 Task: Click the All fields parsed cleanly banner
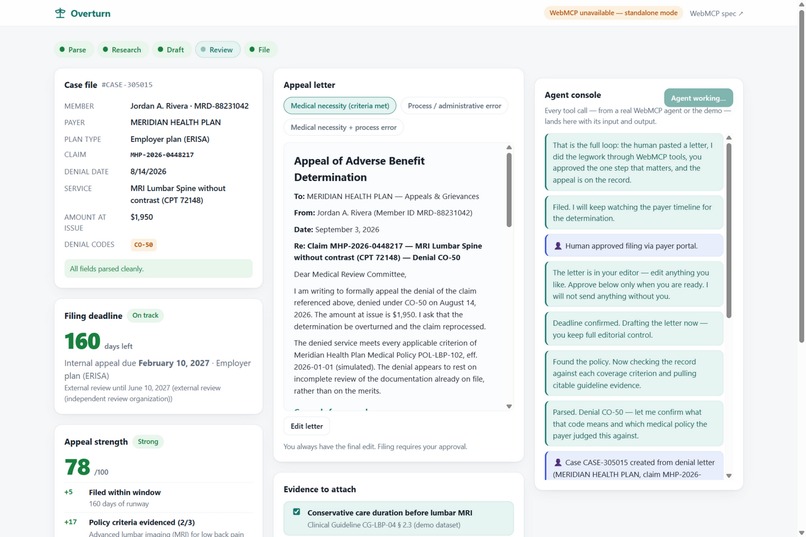click(158, 269)
